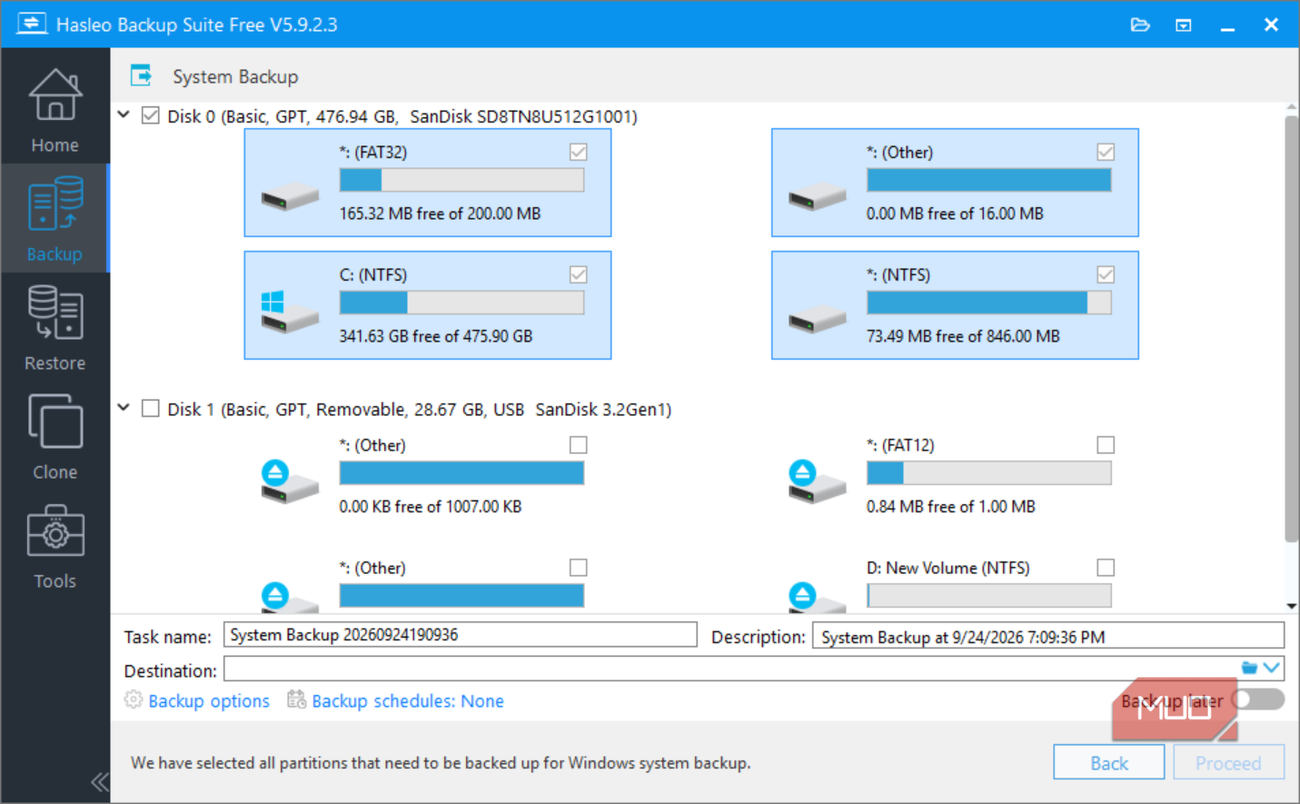Viewport: 1300px width, 804px height.
Task: Click the Windows drive icon for C: (NTFS)
Action: [290, 311]
